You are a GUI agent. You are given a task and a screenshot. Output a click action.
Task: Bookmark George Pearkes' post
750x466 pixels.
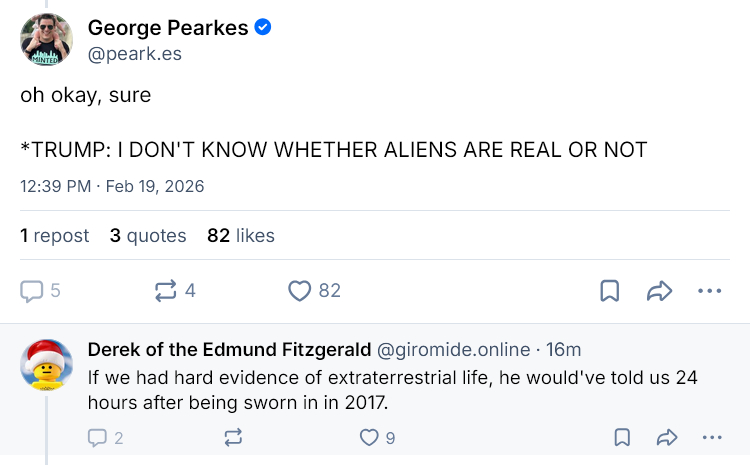[609, 291]
